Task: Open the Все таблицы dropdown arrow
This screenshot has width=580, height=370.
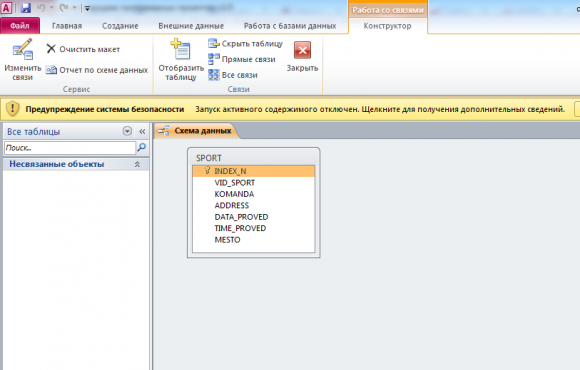Action: point(127,131)
